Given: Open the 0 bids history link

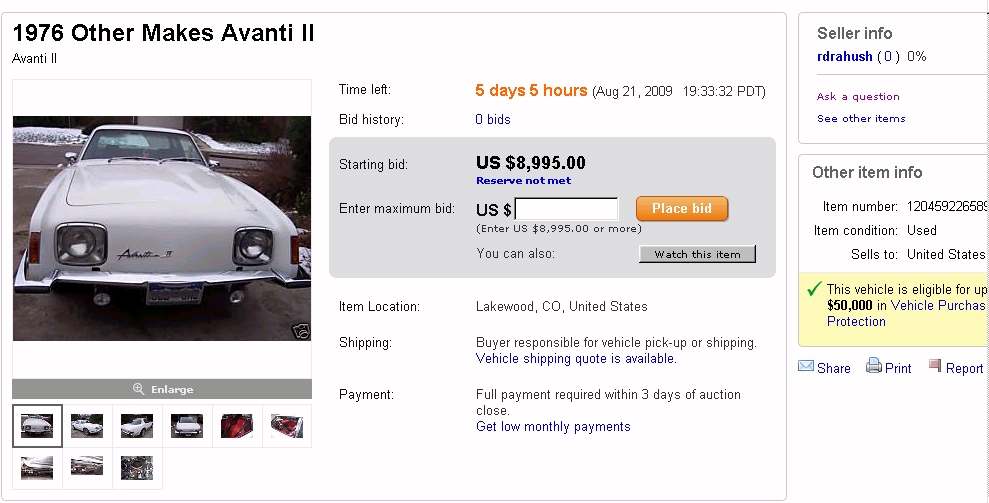Looking at the screenshot, I should [493, 120].
